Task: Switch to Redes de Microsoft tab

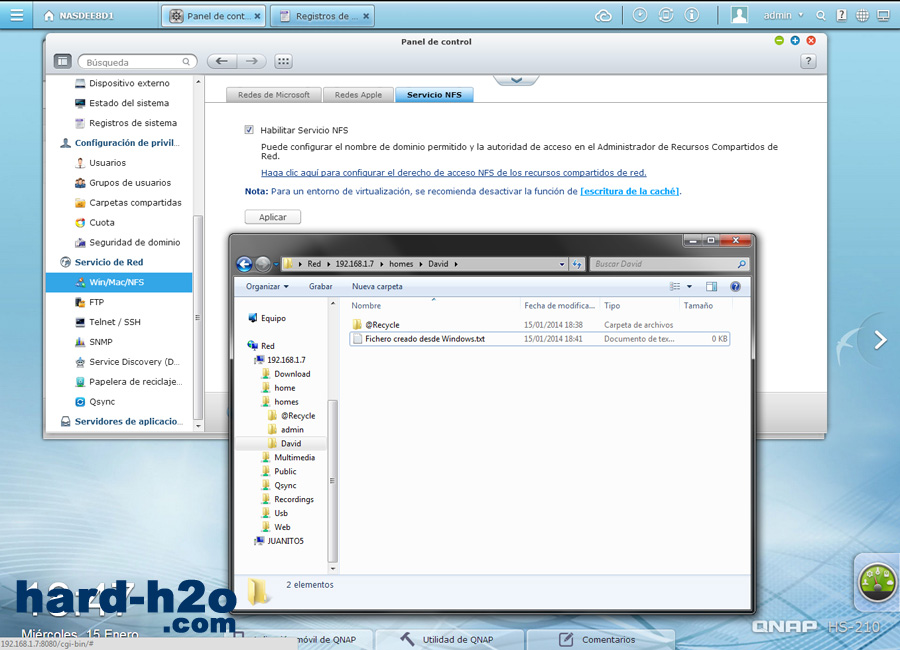Action: tap(274, 95)
